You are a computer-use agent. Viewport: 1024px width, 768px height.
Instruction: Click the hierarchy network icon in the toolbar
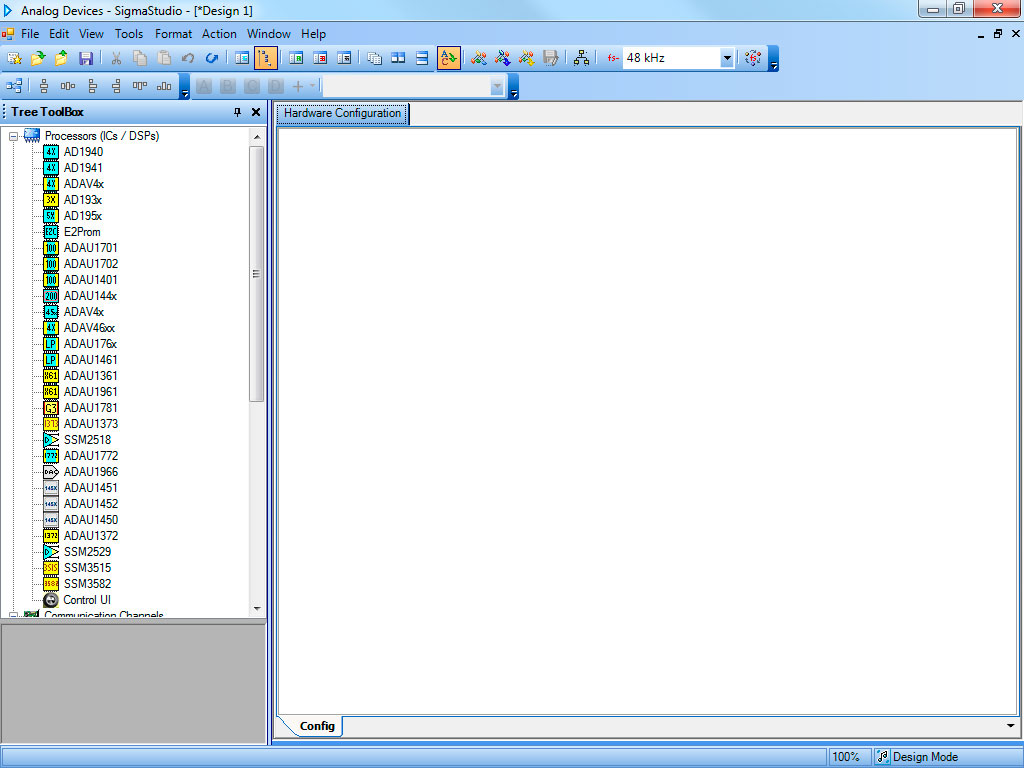coord(581,58)
